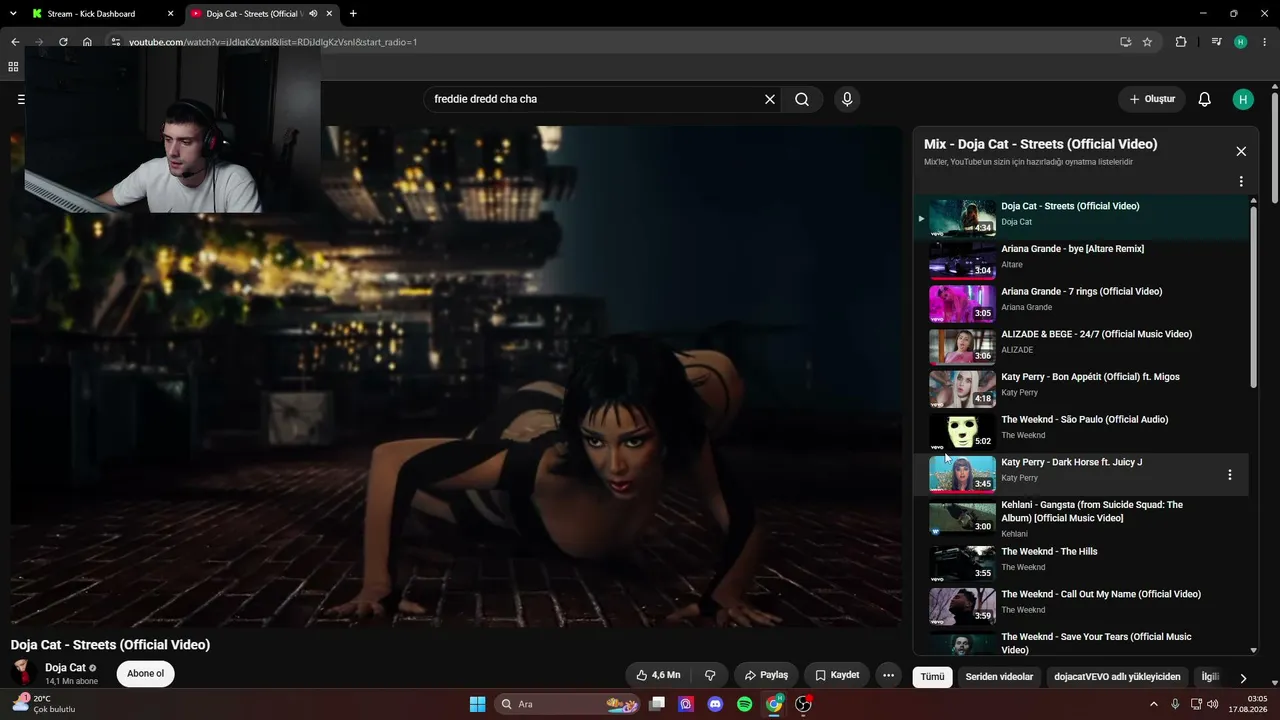Image resolution: width=1280 pixels, height=720 pixels.
Task: Open the browser home page icon
Action: 87,42
